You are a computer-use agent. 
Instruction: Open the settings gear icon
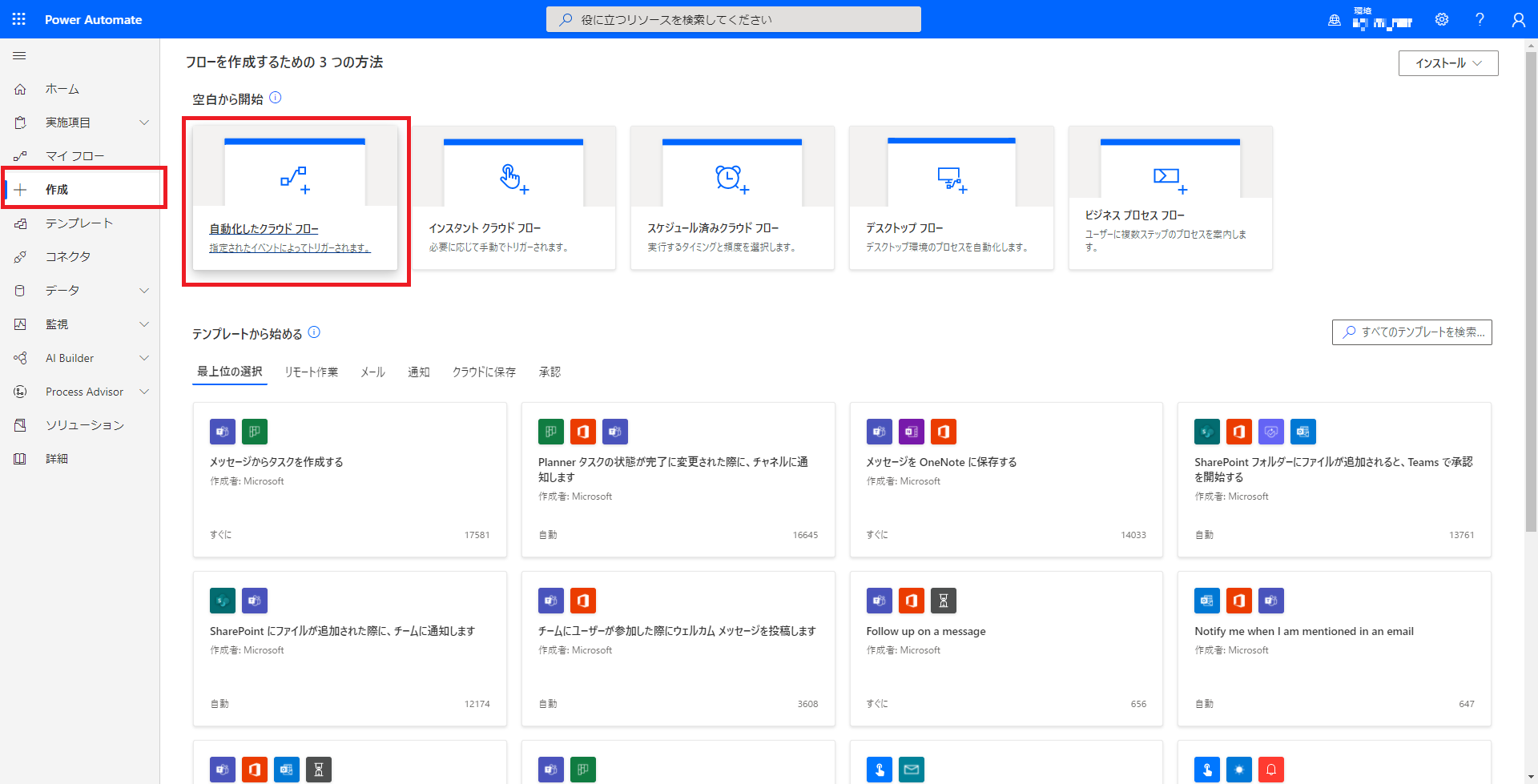(1442, 19)
